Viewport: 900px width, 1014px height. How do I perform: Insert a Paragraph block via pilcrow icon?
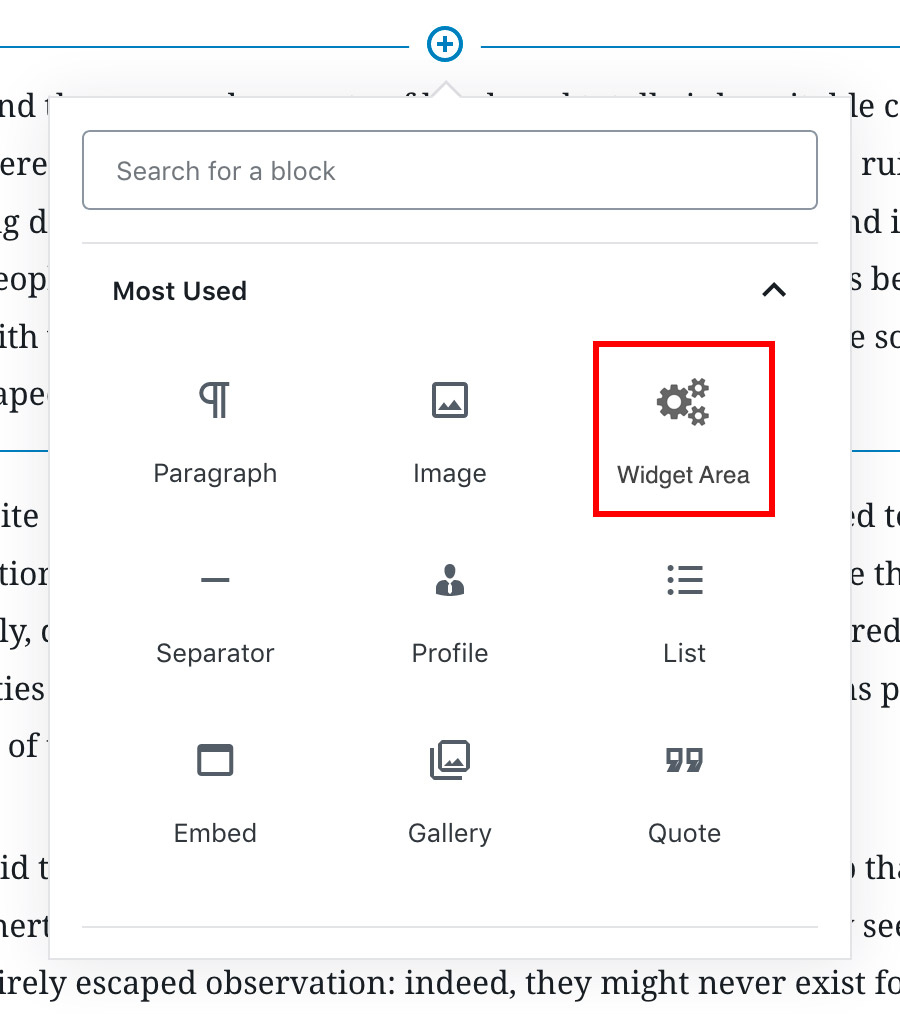coord(215,400)
